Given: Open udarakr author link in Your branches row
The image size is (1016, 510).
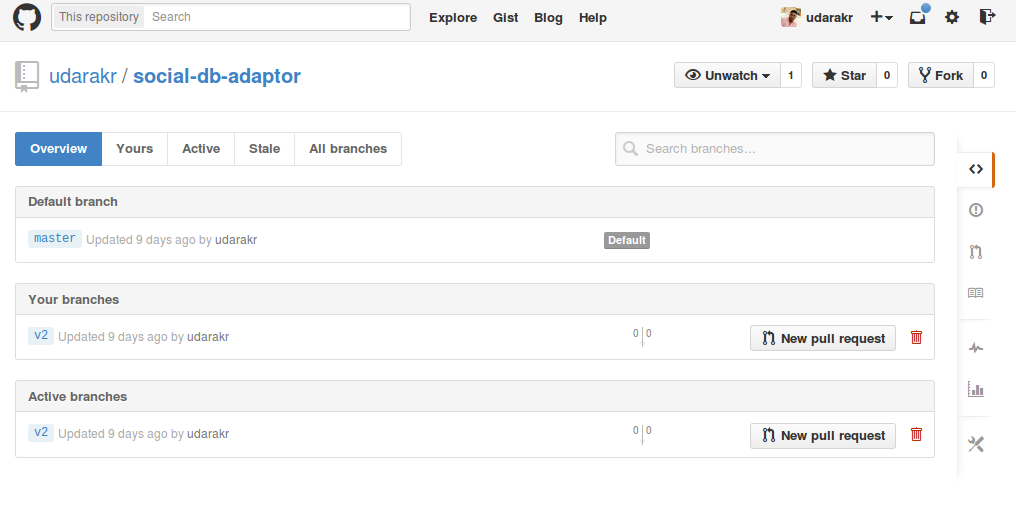Looking at the screenshot, I should [208, 337].
